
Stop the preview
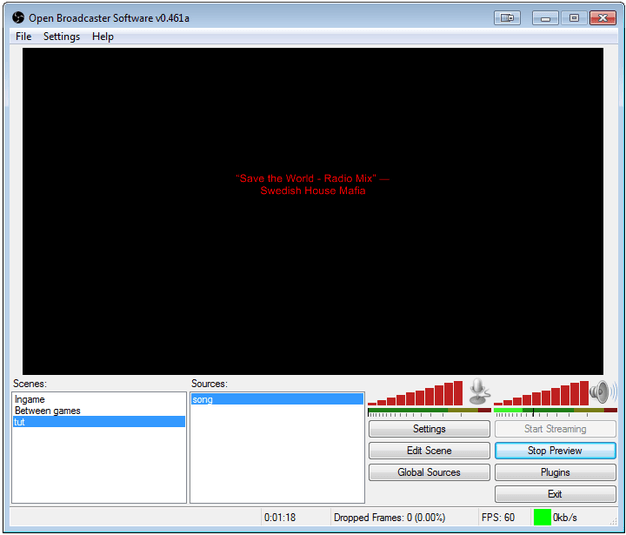(x=555, y=451)
